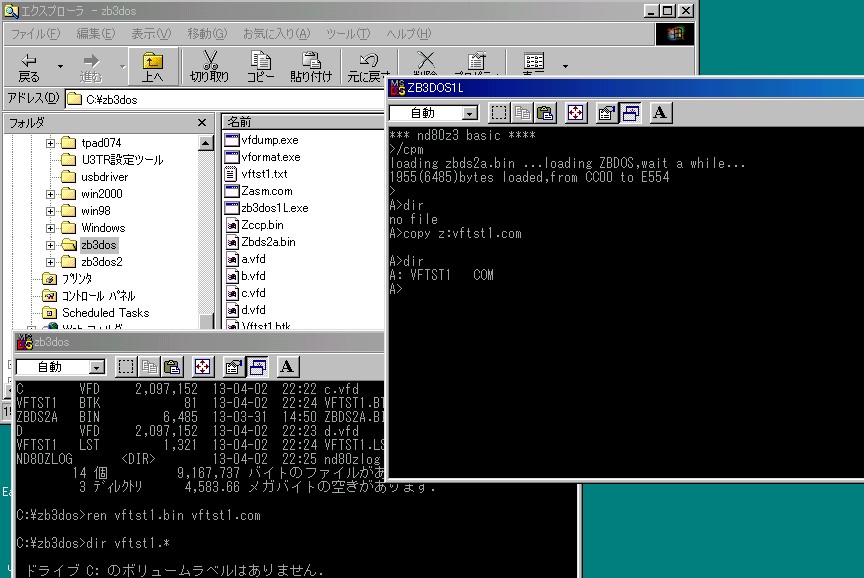Click the Copy icon in zb3dos toolbar
864x578 pixels.
[149, 367]
